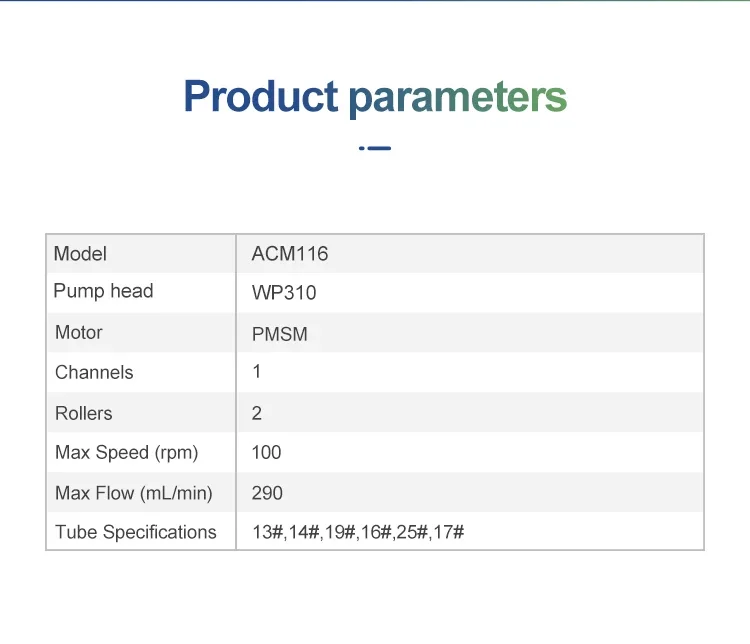Viewport: 750px width, 644px height.
Task: Select the Rollers label cell
Action: 84,413
